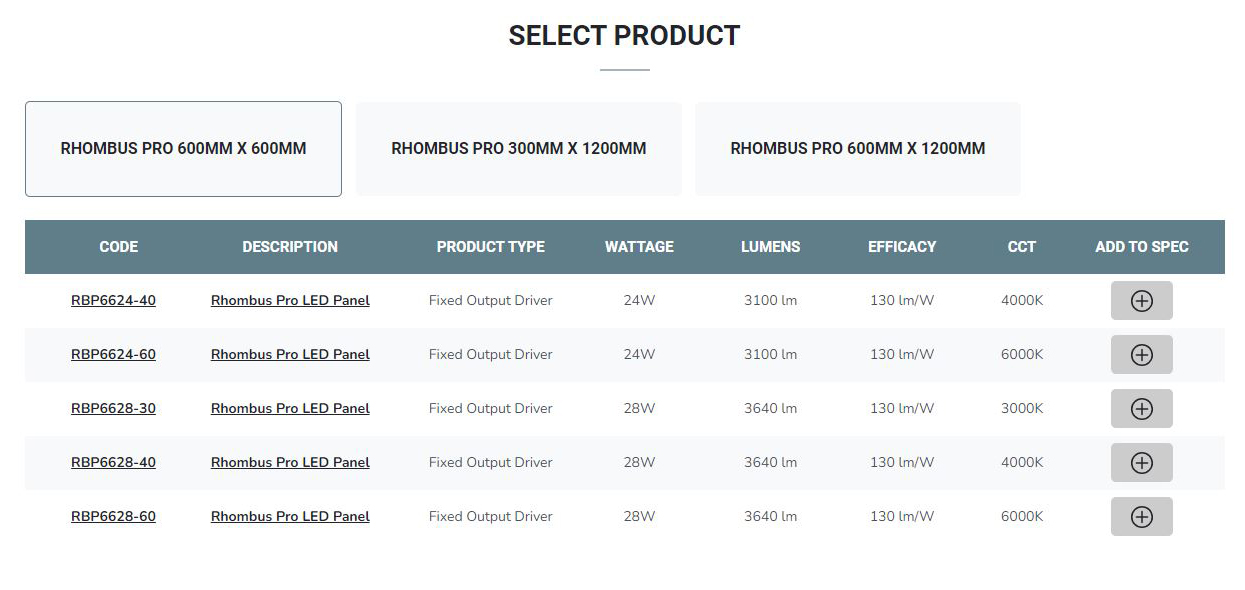Switch to Rhombus Pro 300mm x 1200mm tab
The width and height of the screenshot is (1245, 590).
coord(518,149)
